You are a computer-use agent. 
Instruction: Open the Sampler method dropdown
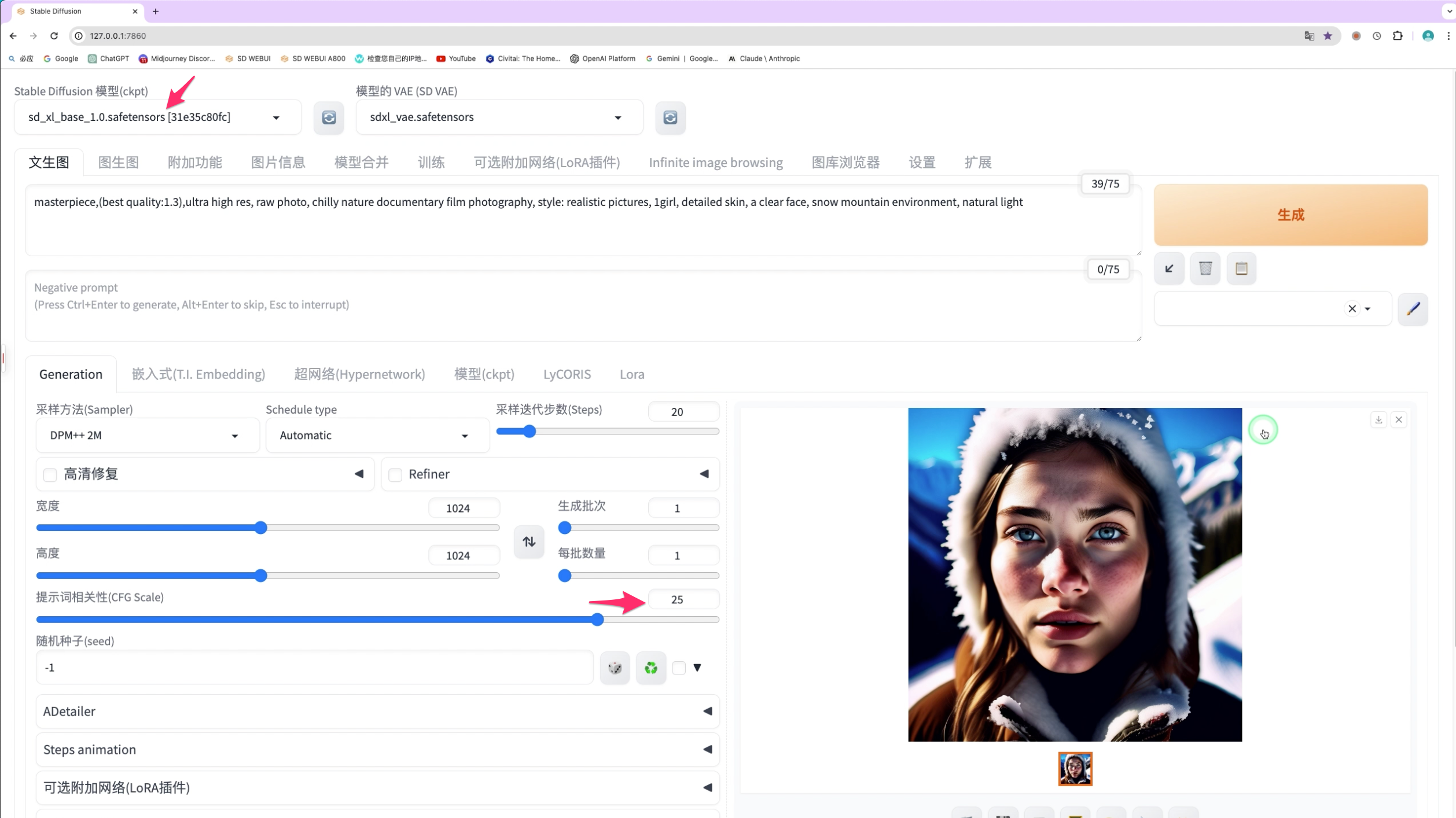tap(147, 436)
